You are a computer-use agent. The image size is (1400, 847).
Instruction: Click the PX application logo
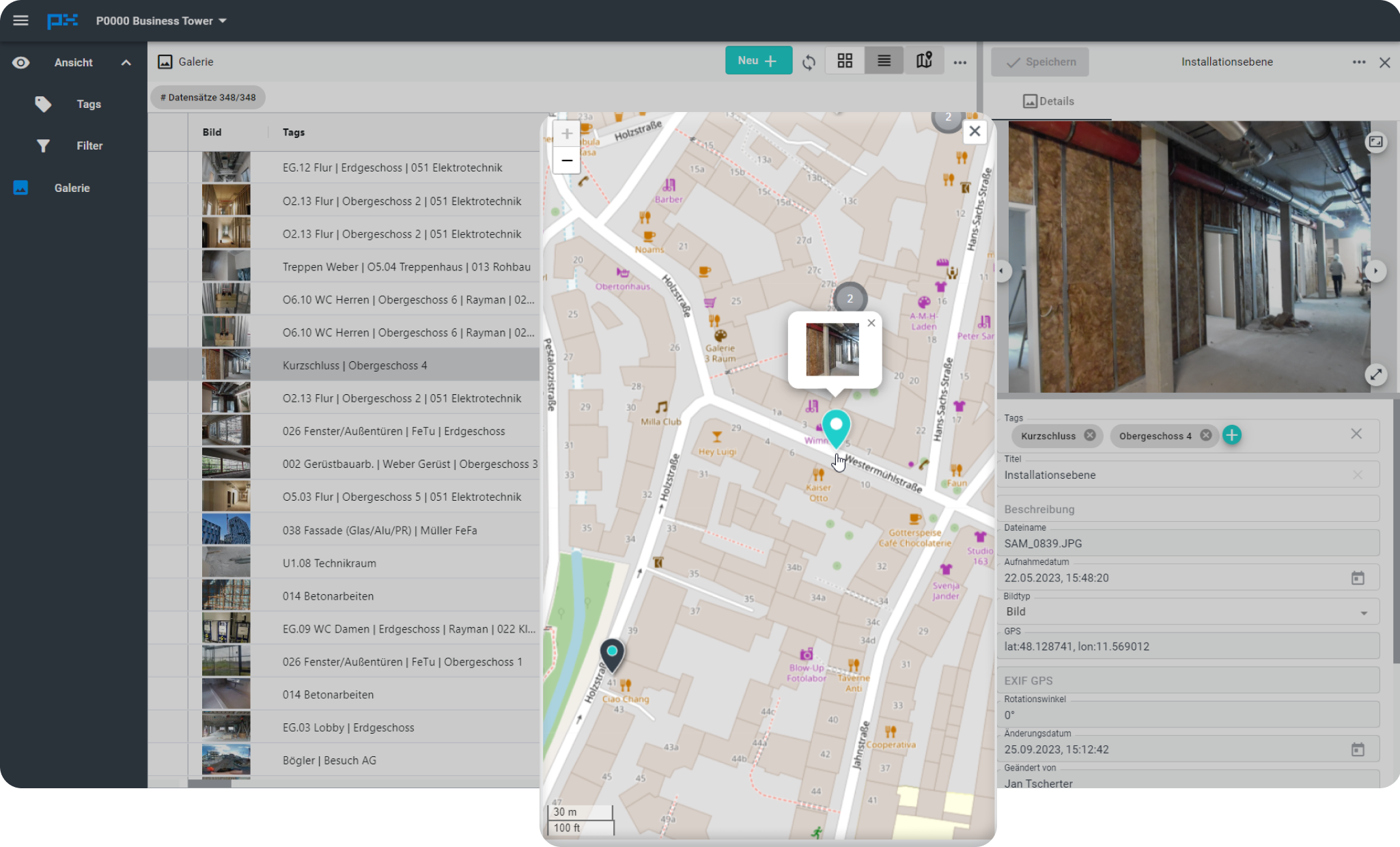[62, 20]
